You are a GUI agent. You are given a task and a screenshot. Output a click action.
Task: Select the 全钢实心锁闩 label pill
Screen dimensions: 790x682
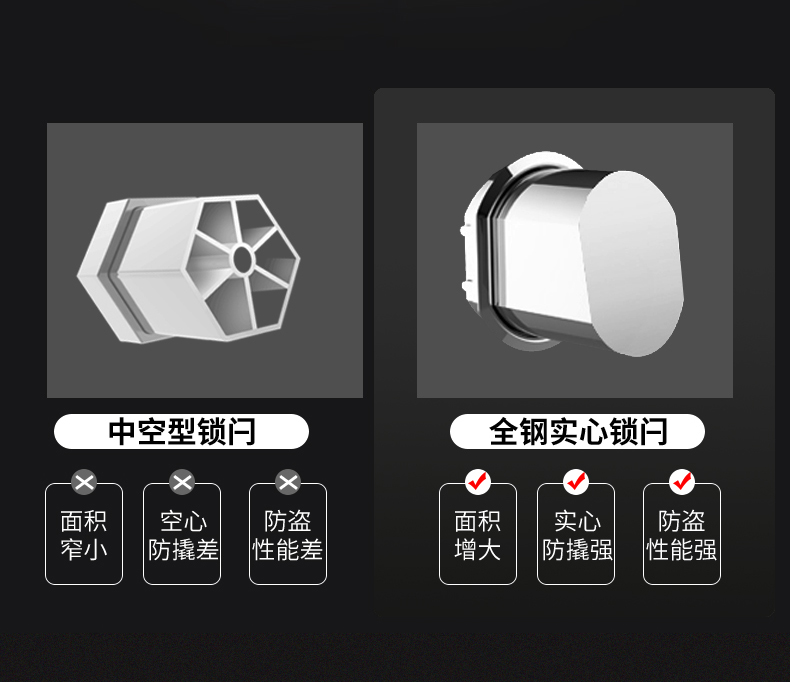pyautogui.click(x=577, y=432)
